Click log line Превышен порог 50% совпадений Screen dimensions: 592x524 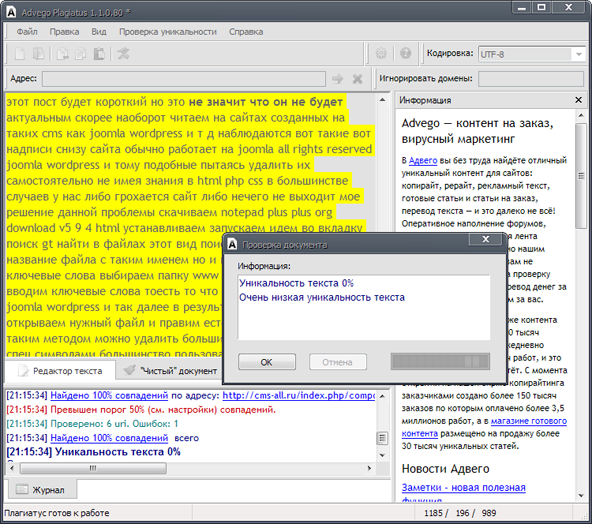[141, 410]
